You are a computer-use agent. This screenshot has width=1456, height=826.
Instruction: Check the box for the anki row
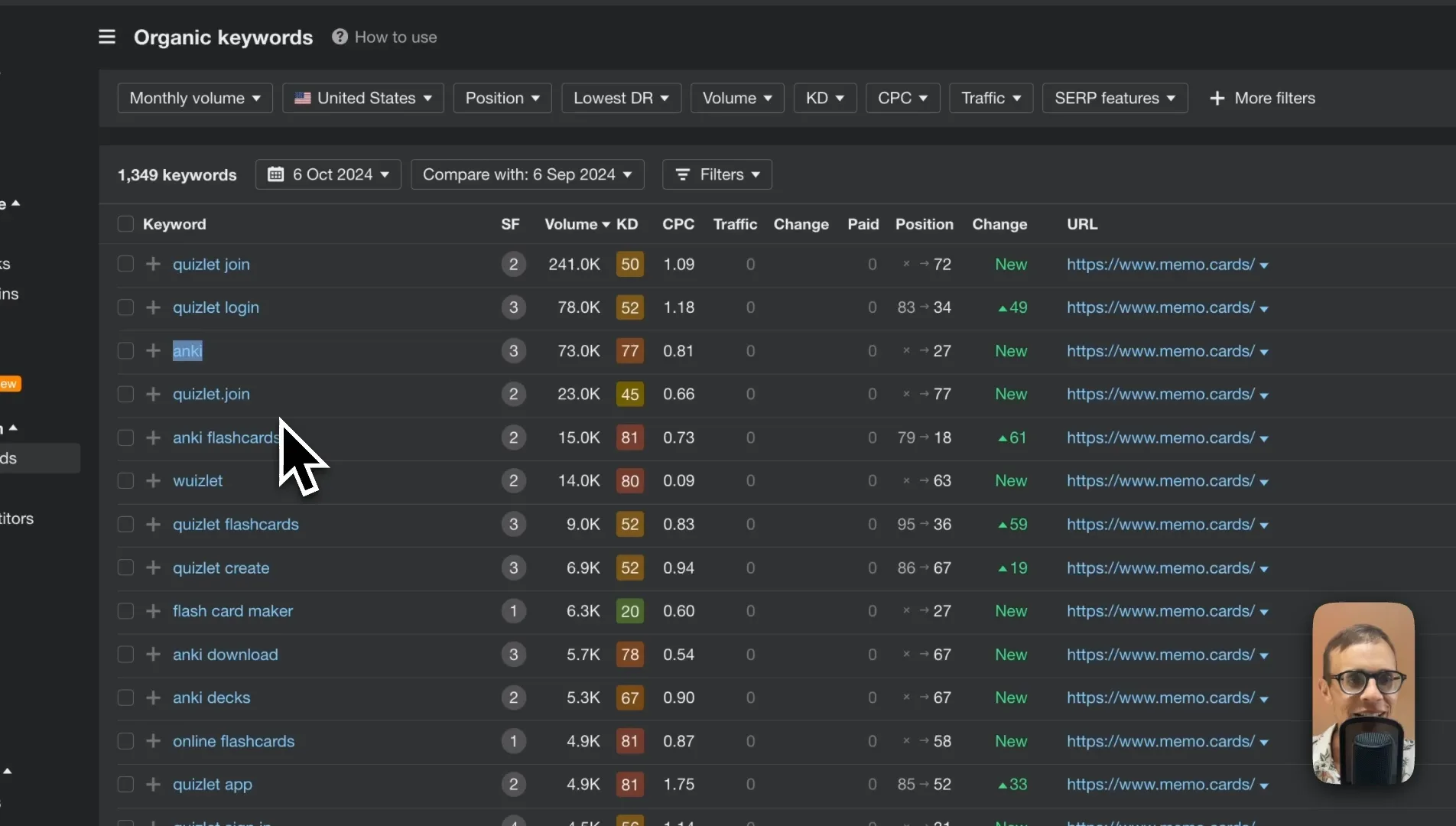coord(125,350)
